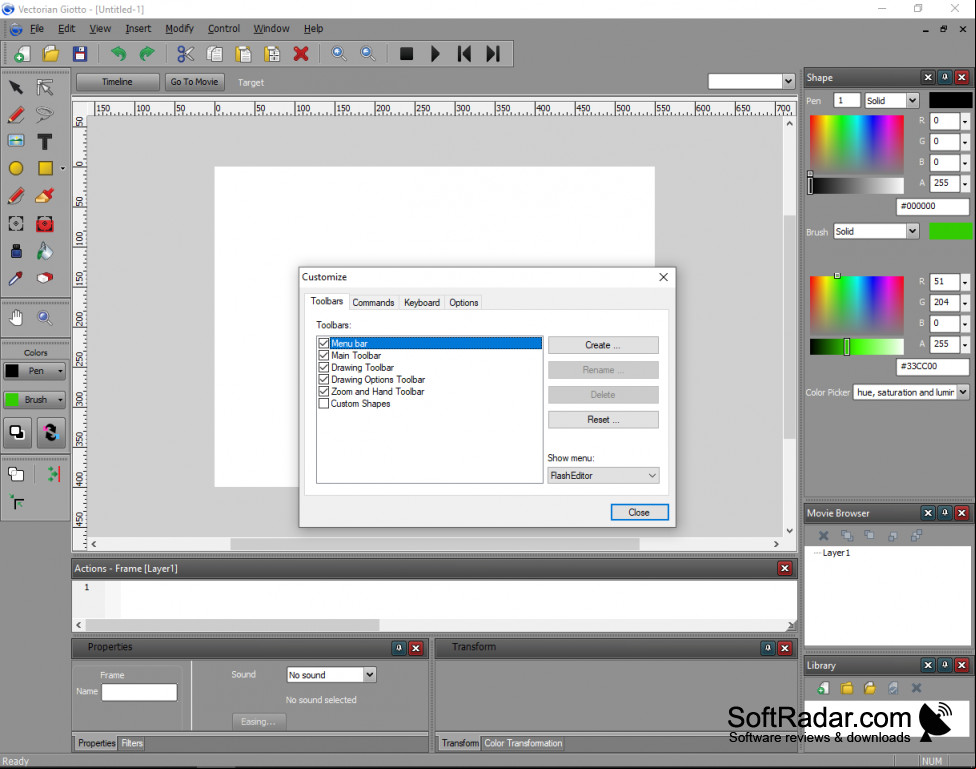Expand the Sound dropdown in Properties
This screenshot has height=769, width=976.
coord(332,675)
